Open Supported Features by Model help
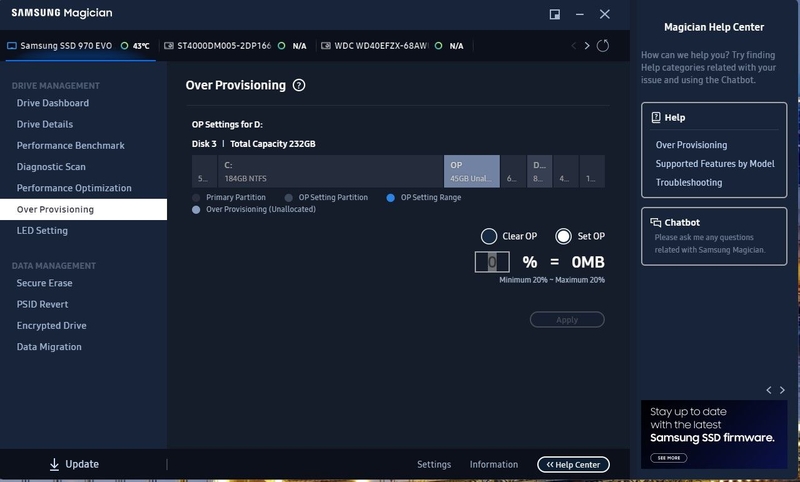This screenshot has height=482, width=800. tap(715, 164)
